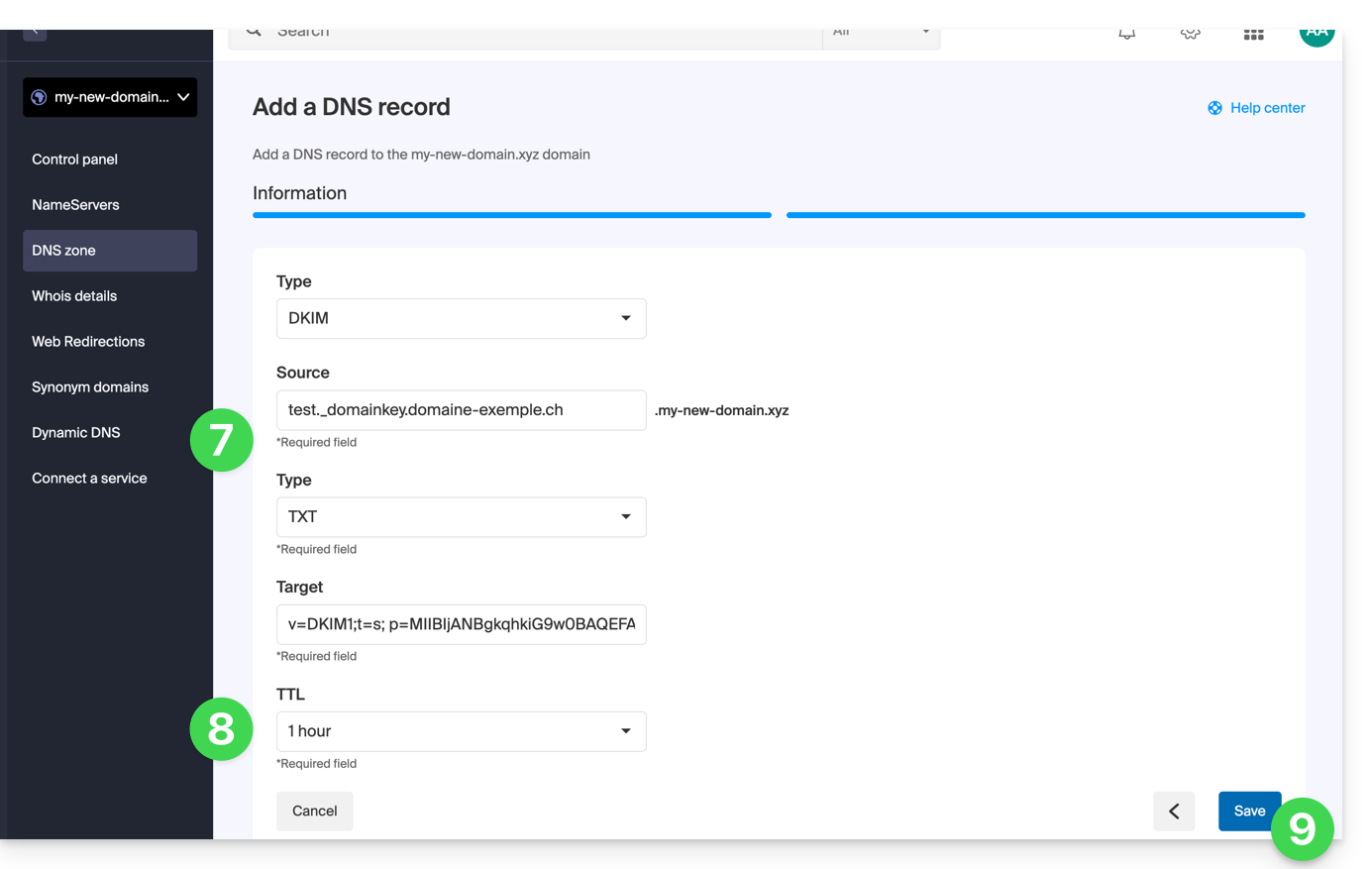The height and width of the screenshot is (869, 1372).
Task: Click the back arrow button beside Save
Action: pos(1174,811)
